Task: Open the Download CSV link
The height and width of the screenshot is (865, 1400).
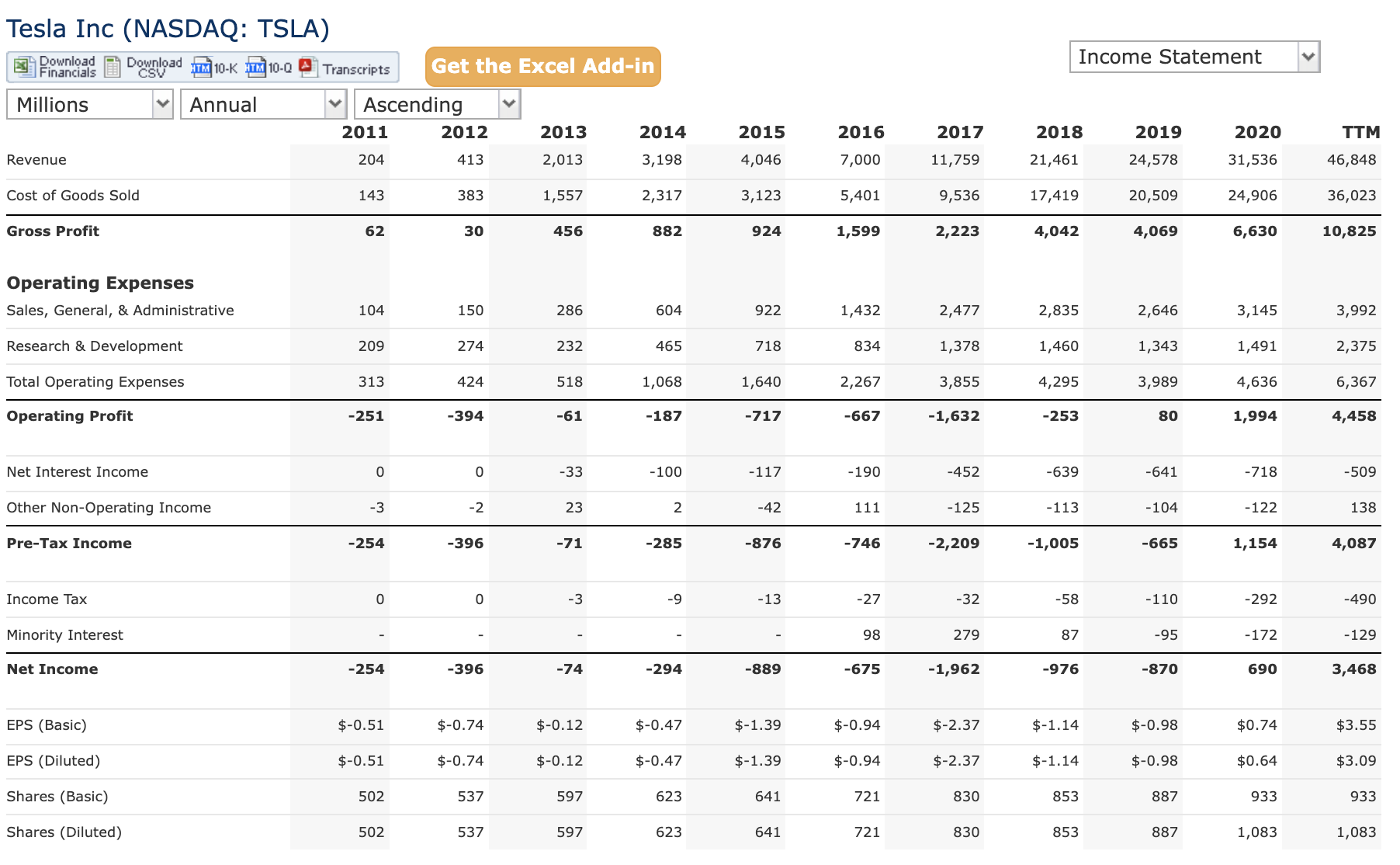Action: (x=154, y=67)
